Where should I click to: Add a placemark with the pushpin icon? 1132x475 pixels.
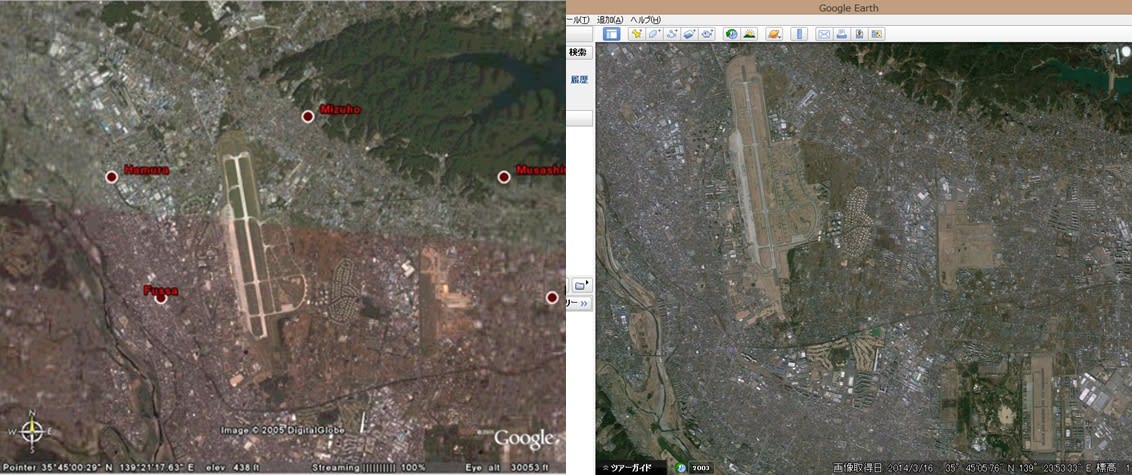click(636, 34)
